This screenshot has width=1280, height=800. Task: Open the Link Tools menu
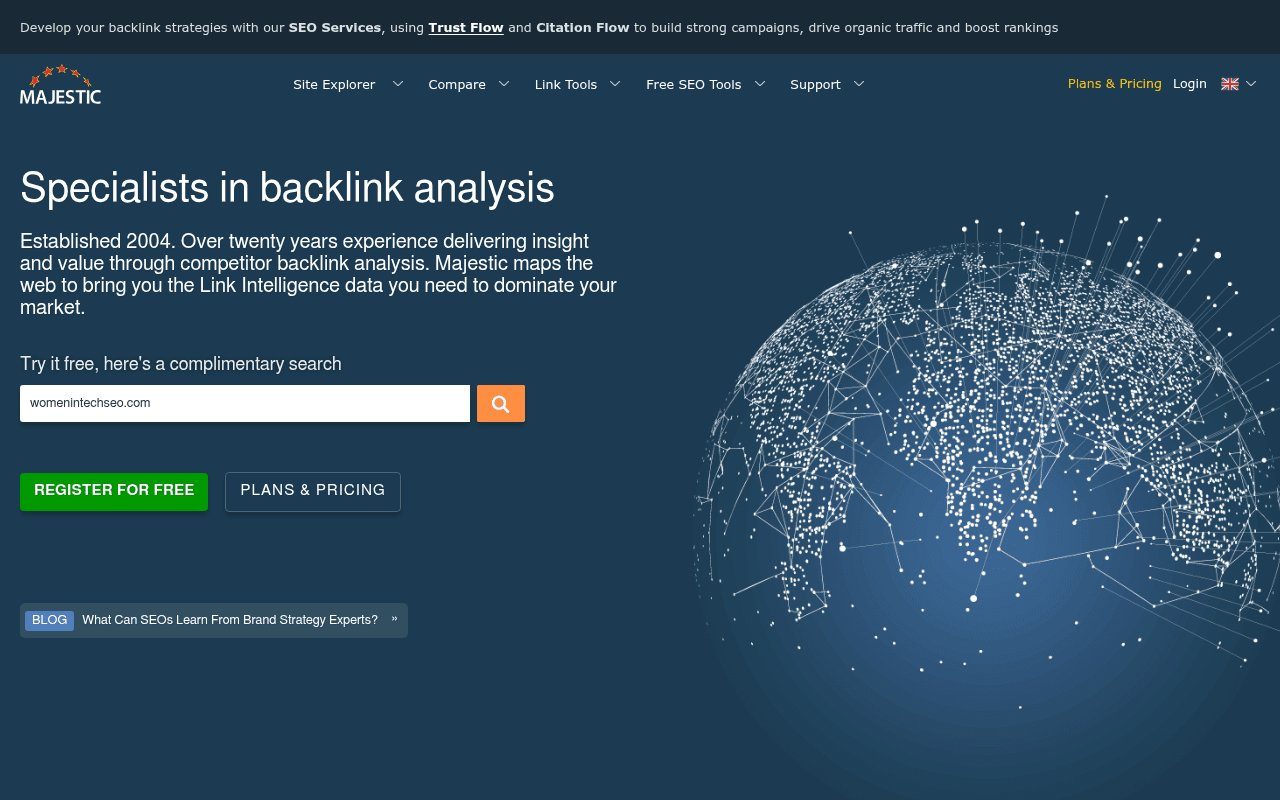point(566,84)
